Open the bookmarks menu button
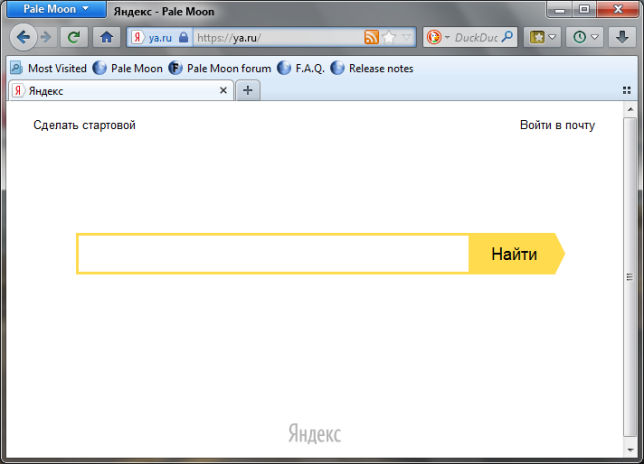 pyautogui.click(x=542, y=37)
